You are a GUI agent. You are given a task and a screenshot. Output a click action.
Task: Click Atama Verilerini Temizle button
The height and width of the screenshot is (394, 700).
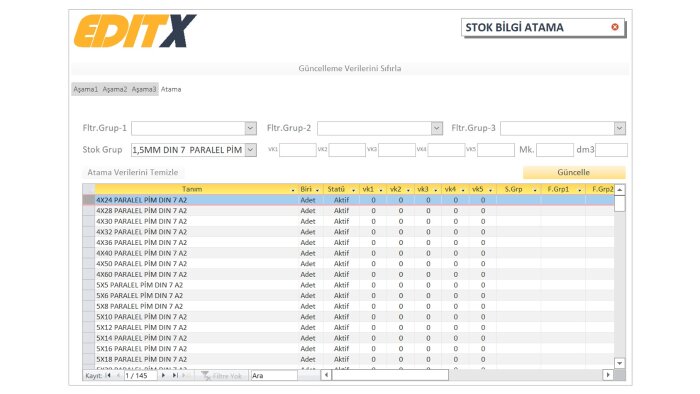133,172
